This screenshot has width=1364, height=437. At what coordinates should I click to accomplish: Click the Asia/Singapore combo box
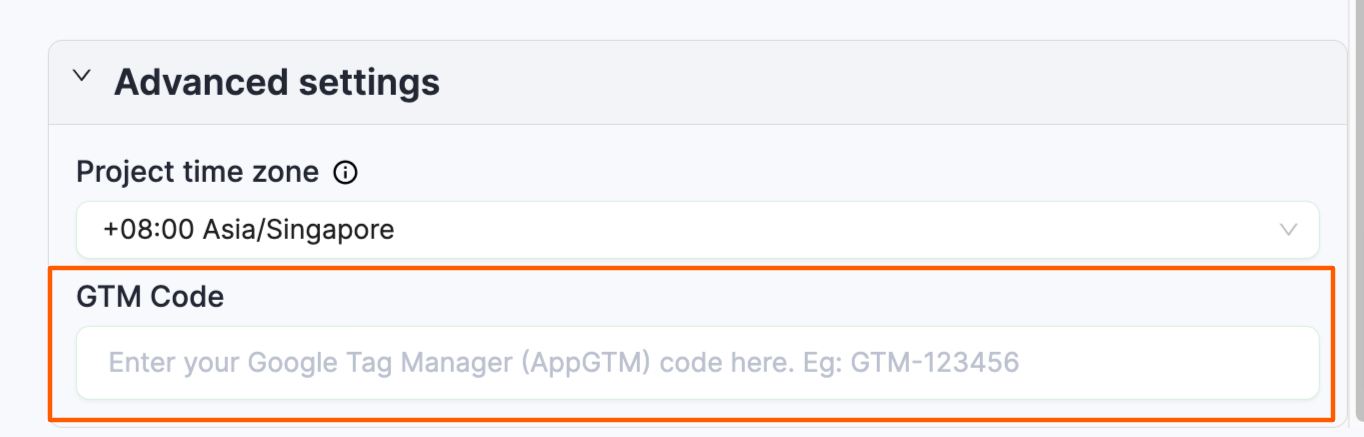click(x=697, y=230)
